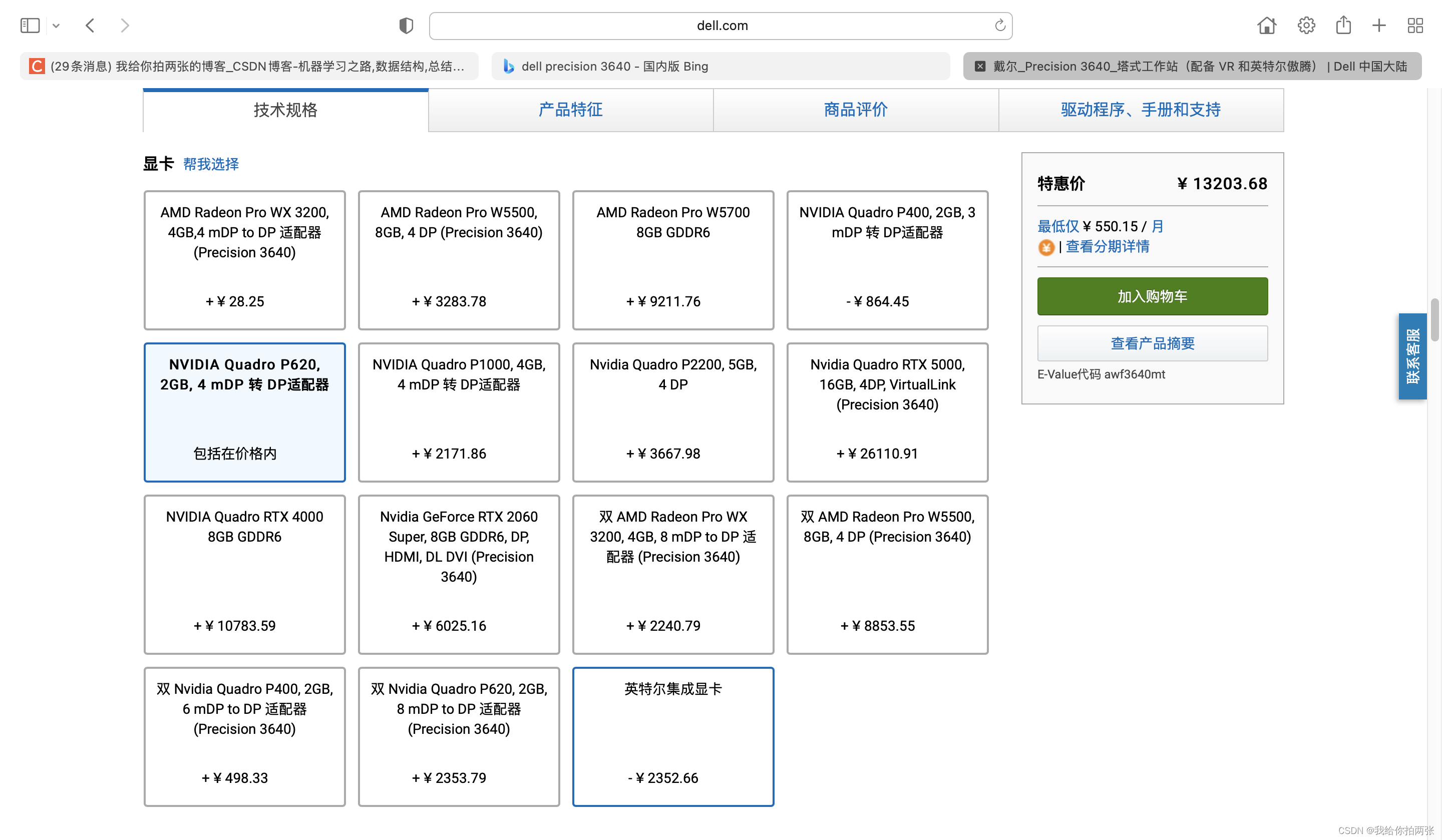The image size is (1442, 840).
Task: Click the 加入购物车 button
Action: tap(1152, 296)
